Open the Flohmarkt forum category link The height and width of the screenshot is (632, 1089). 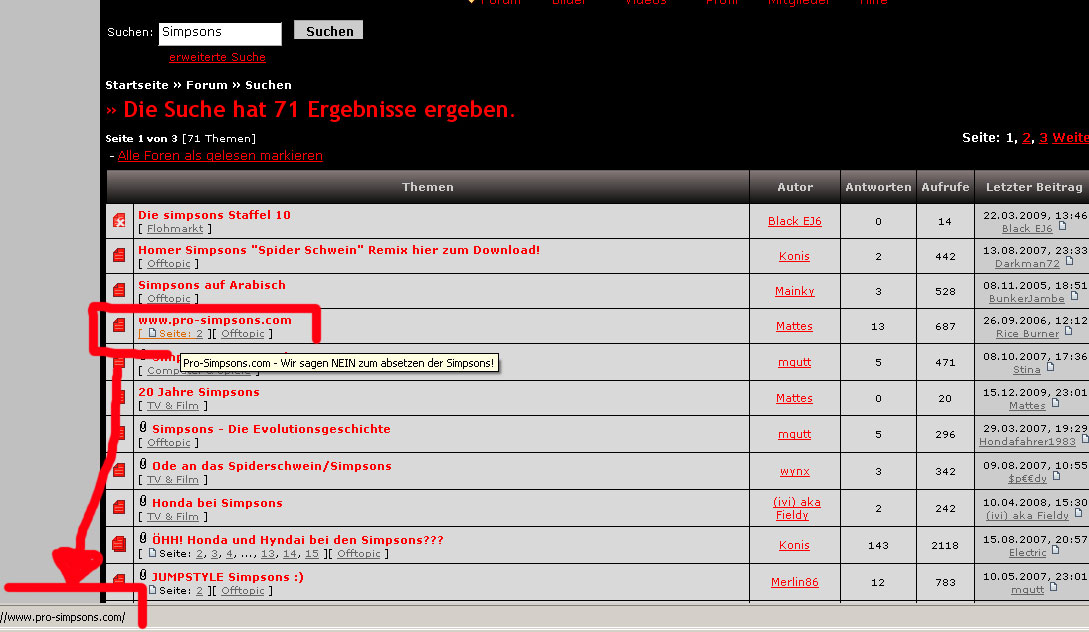pos(175,228)
